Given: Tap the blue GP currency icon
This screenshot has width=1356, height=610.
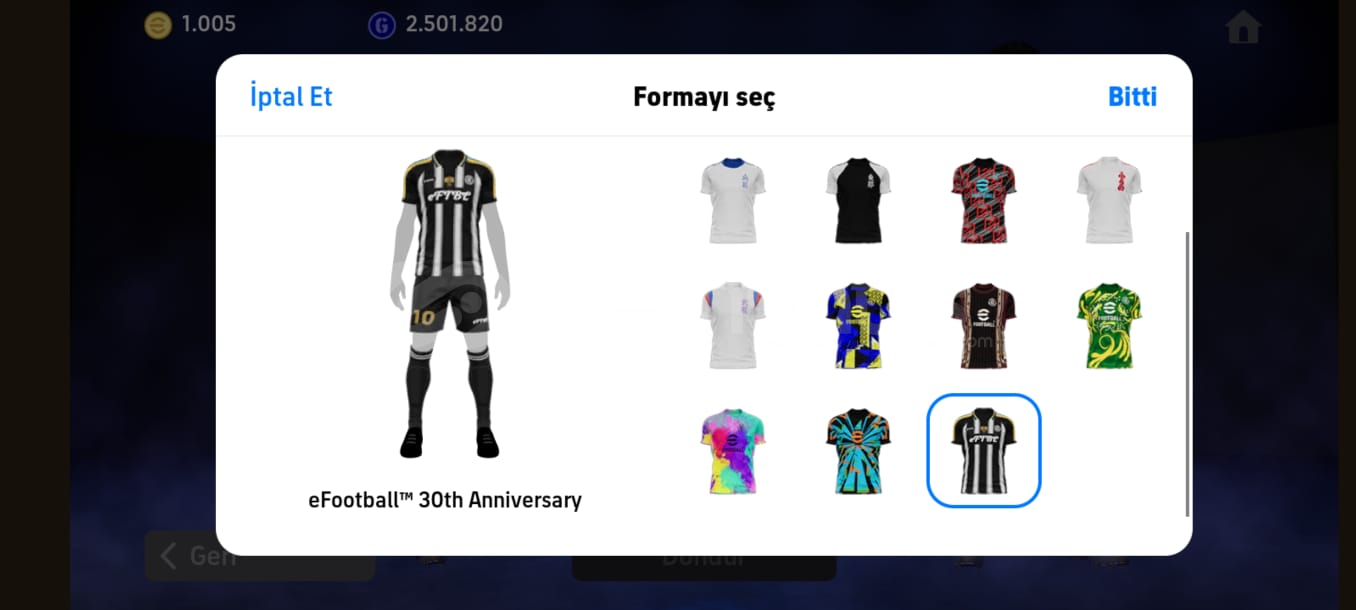Looking at the screenshot, I should (x=382, y=25).
